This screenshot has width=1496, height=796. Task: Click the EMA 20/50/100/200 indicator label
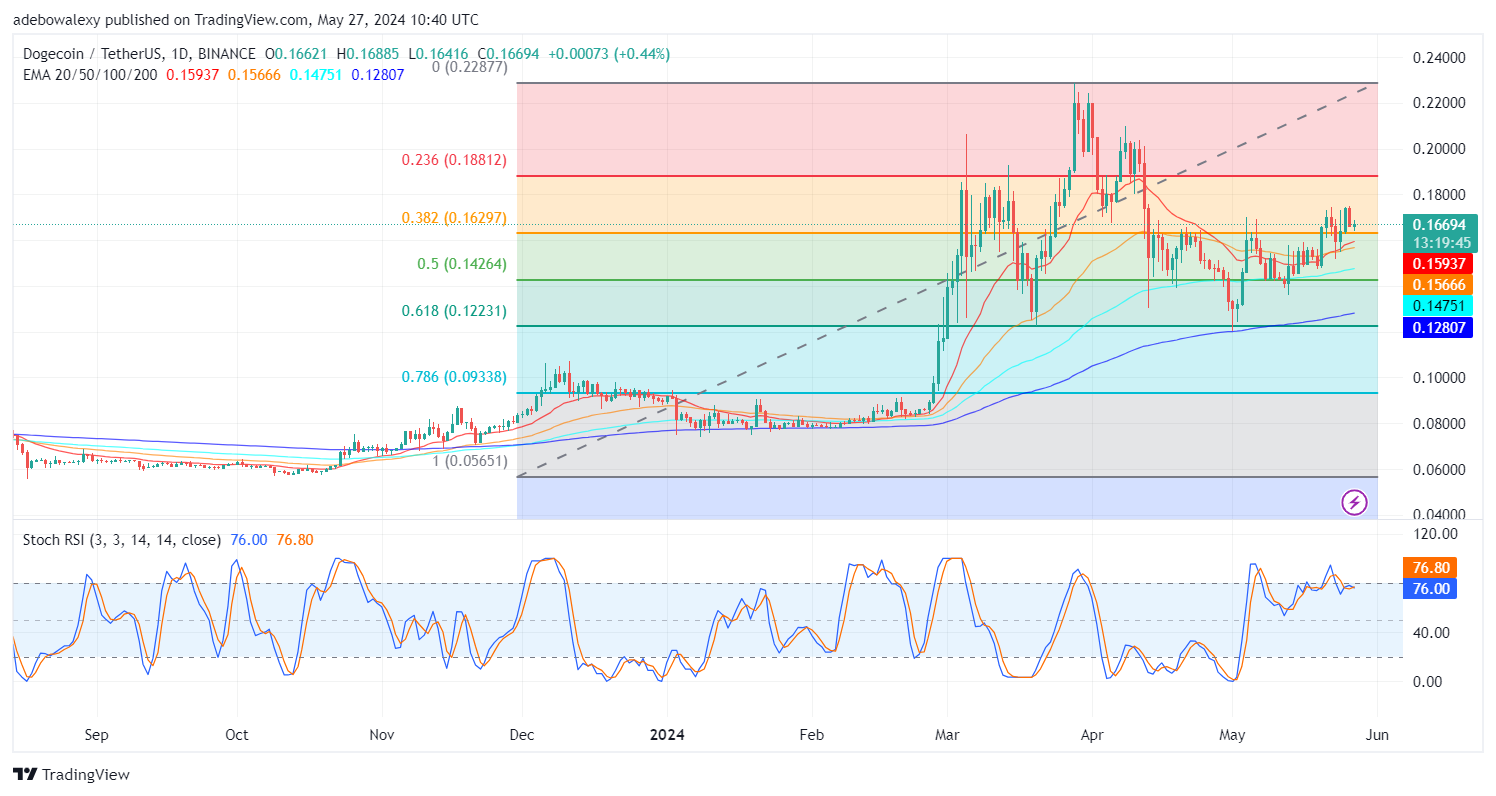pyautogui.click(x=88, y=75)
